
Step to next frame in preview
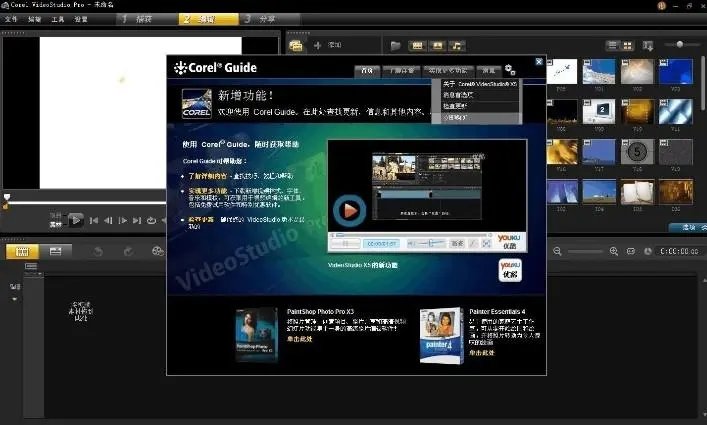coord(123,220)
